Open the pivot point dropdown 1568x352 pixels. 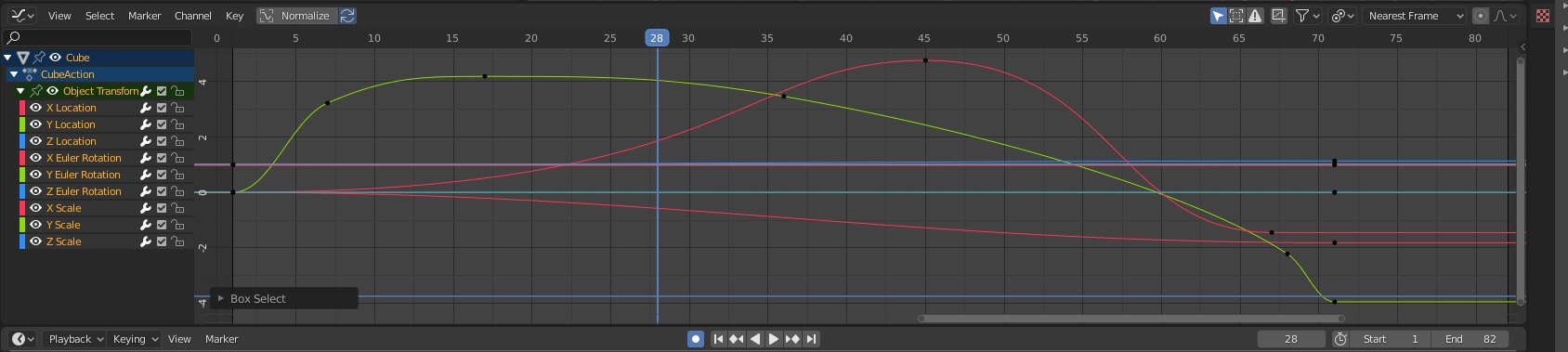coord(1342,16)
